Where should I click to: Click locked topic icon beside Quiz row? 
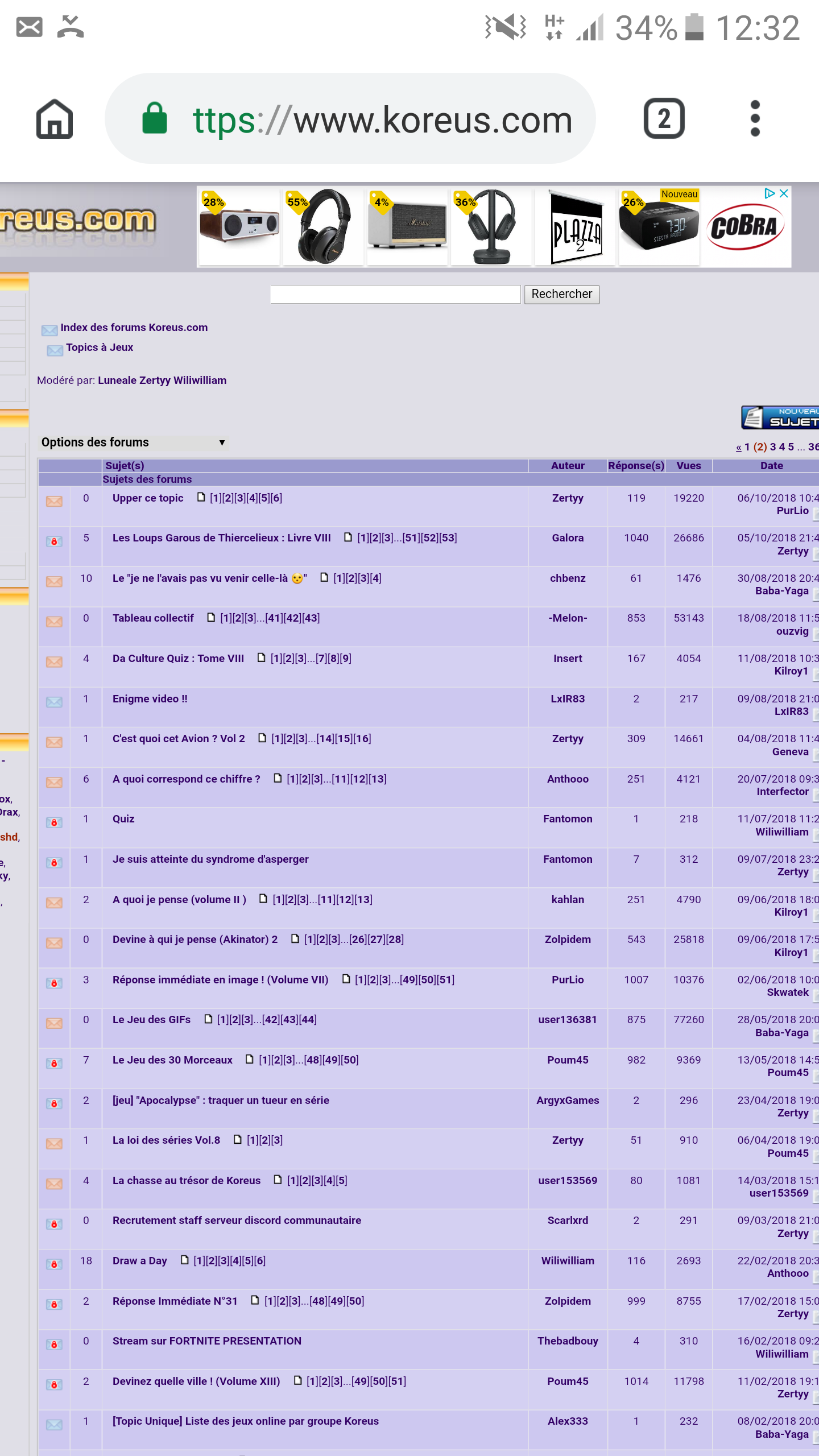(x=54, y=822)
